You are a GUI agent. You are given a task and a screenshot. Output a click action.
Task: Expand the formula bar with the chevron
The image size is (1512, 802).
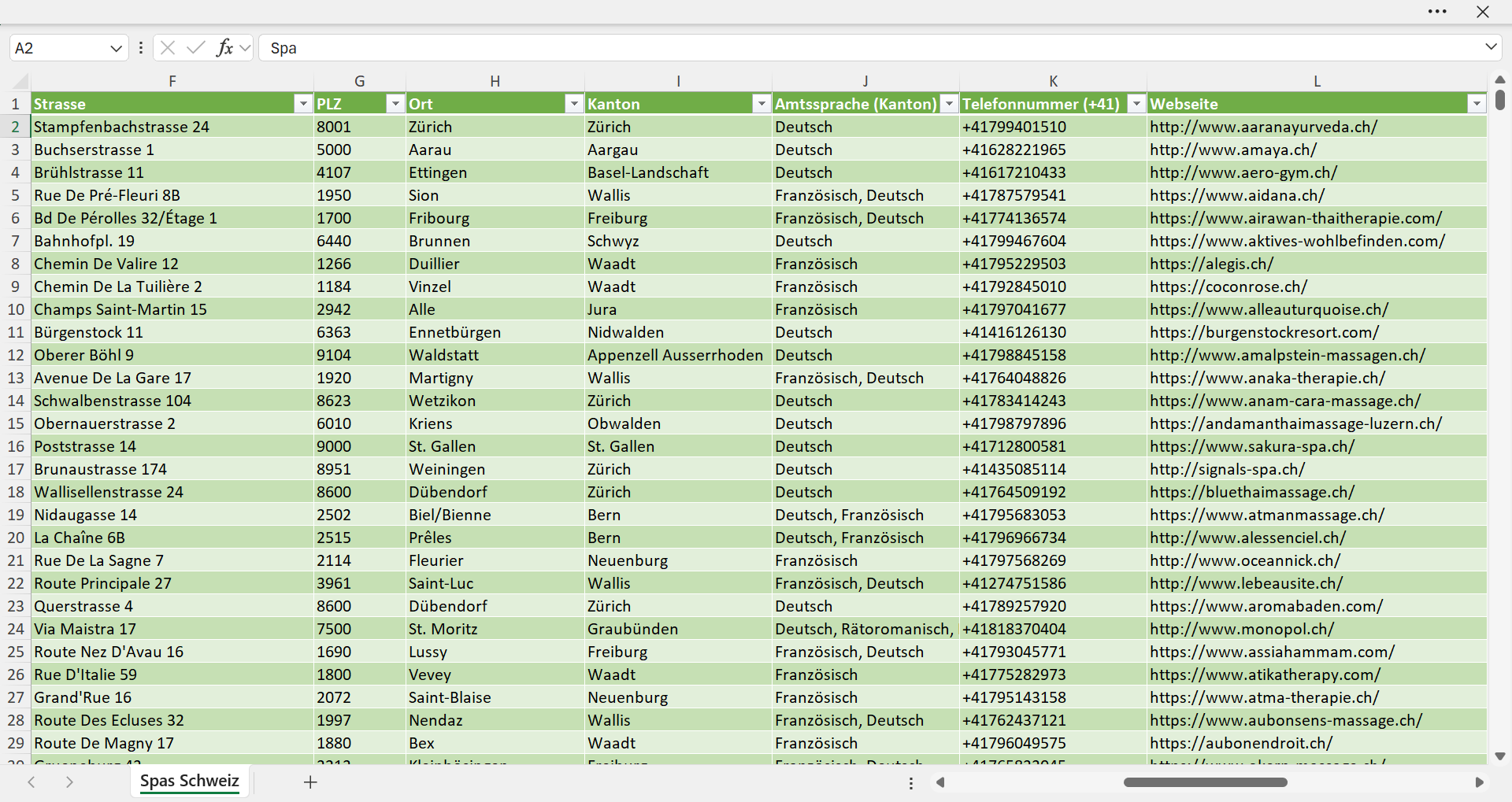tap(1491, 47)
